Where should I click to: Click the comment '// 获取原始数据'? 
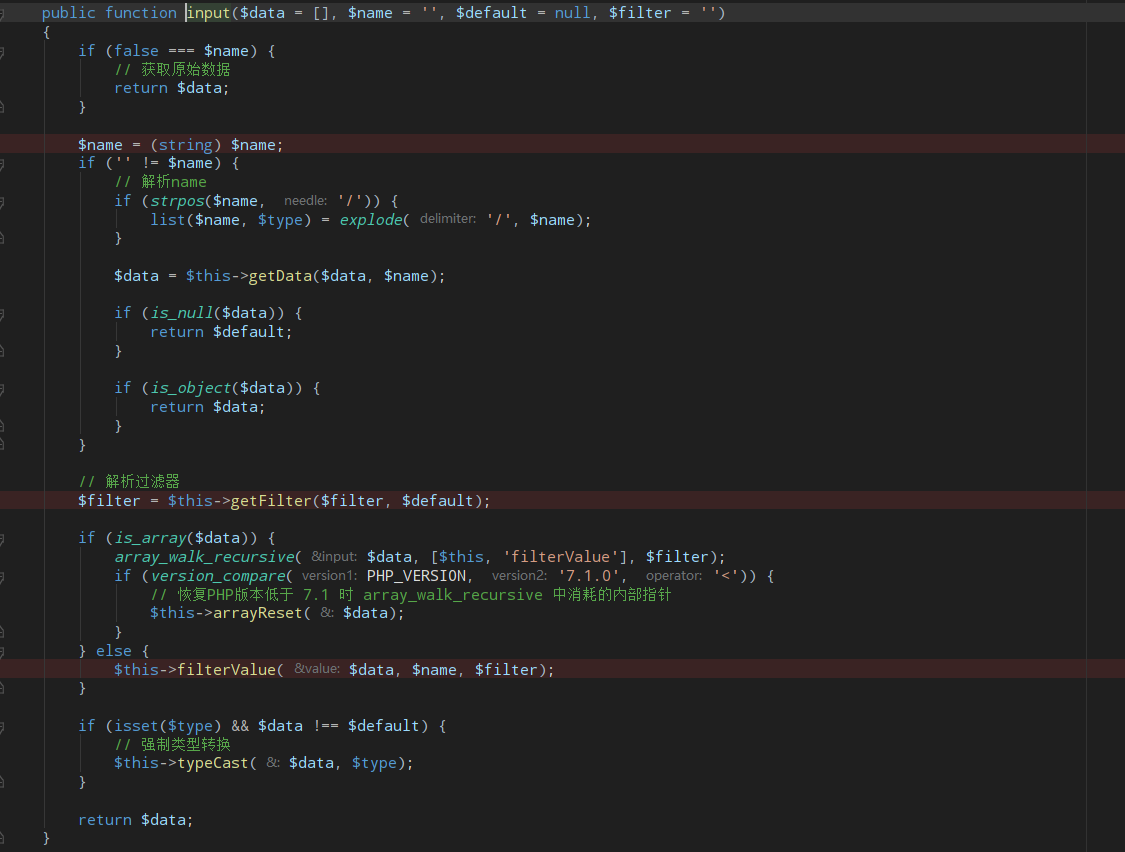point(172,70)
